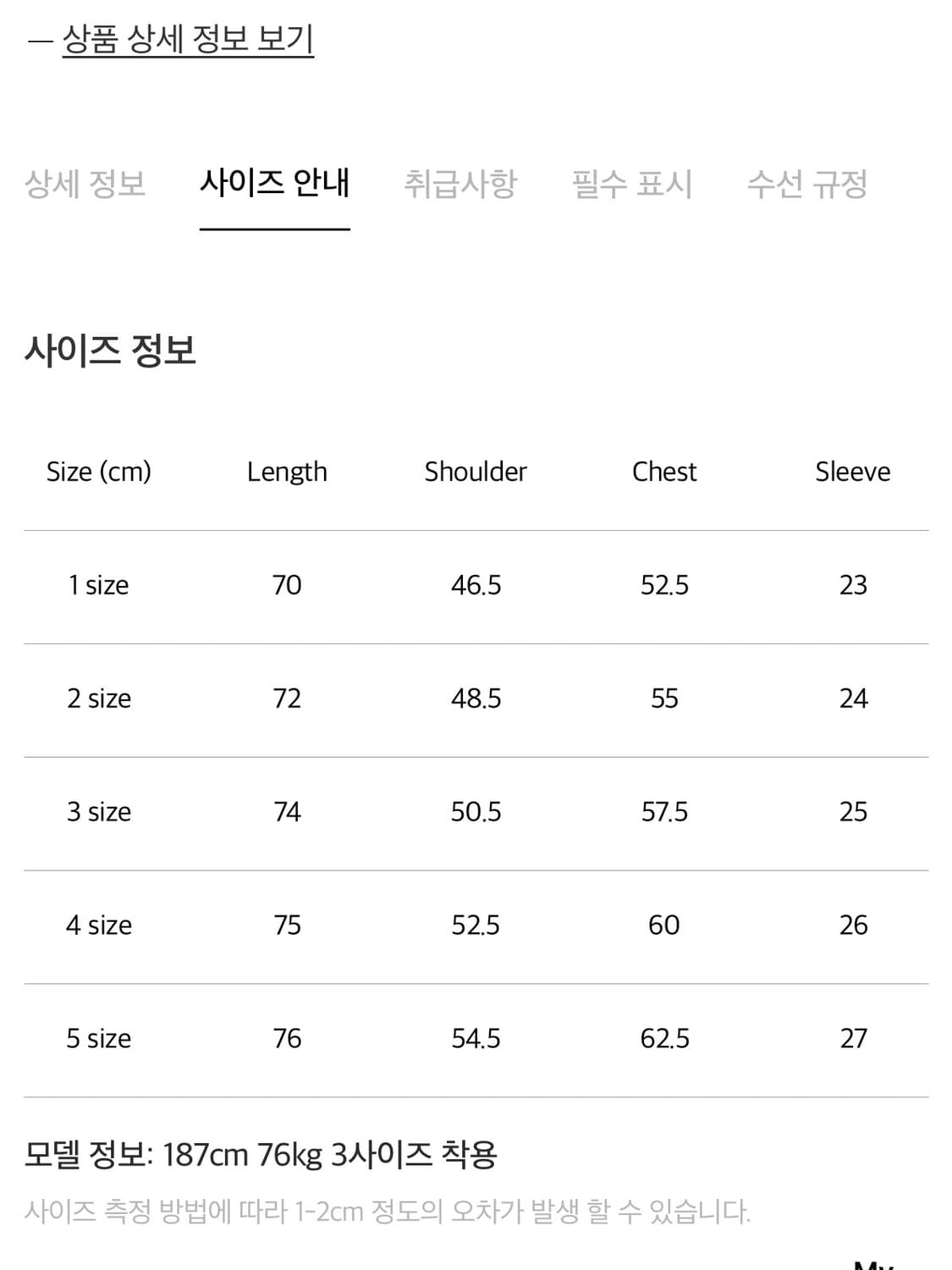View the 필수 표시 tab
Viewport: 952px width, 1270px height.
(x=633, y=185)
